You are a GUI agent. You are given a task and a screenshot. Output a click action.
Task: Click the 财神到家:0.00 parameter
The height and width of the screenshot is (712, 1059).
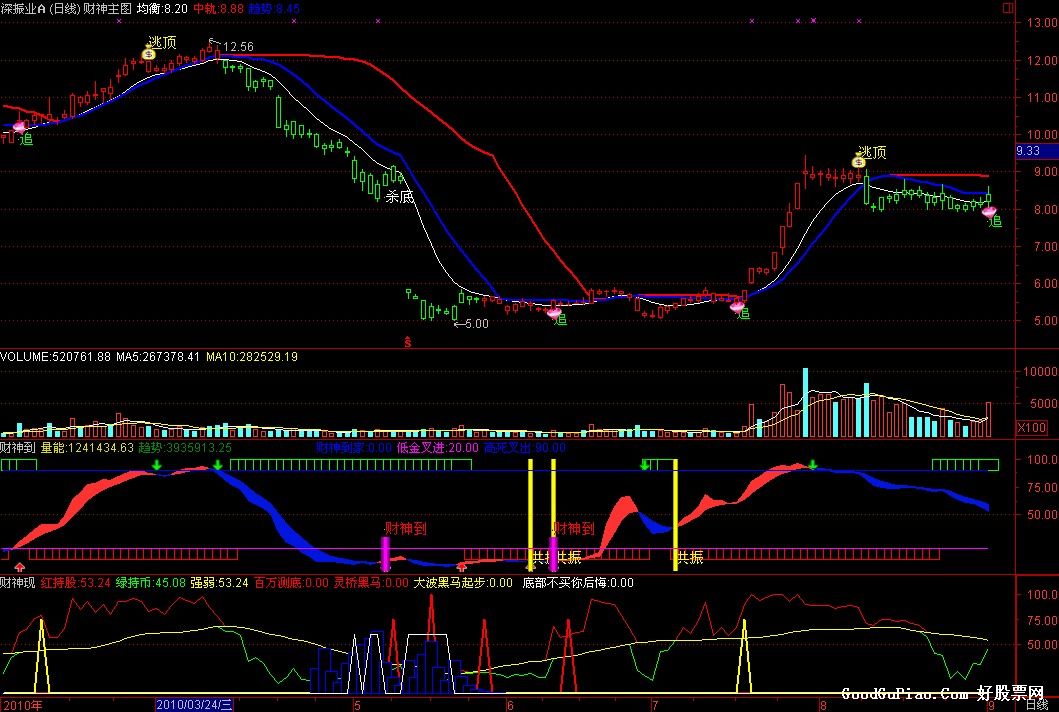coord(354,447)
